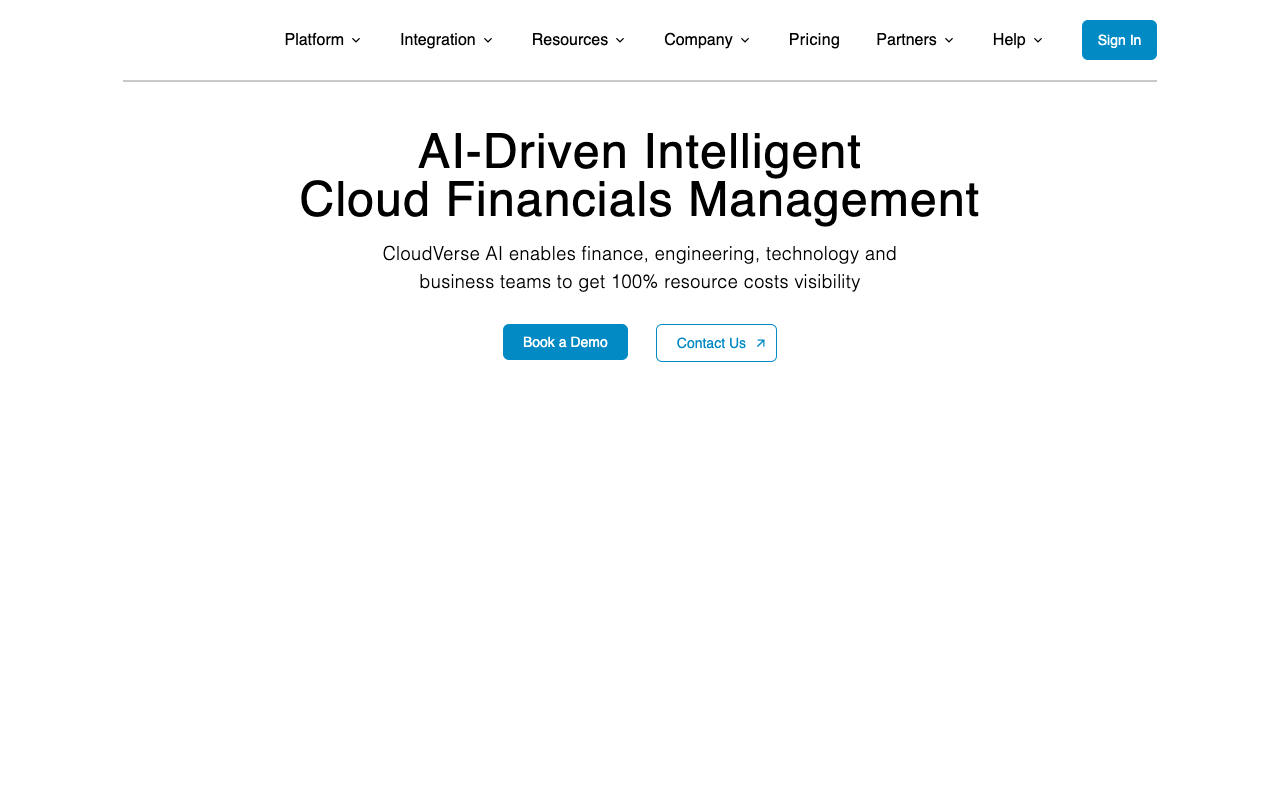Click the CloudVerse AI enables finance subtitle line
Viewport: 1280px width, 800px height.
[x=640, y=254]
